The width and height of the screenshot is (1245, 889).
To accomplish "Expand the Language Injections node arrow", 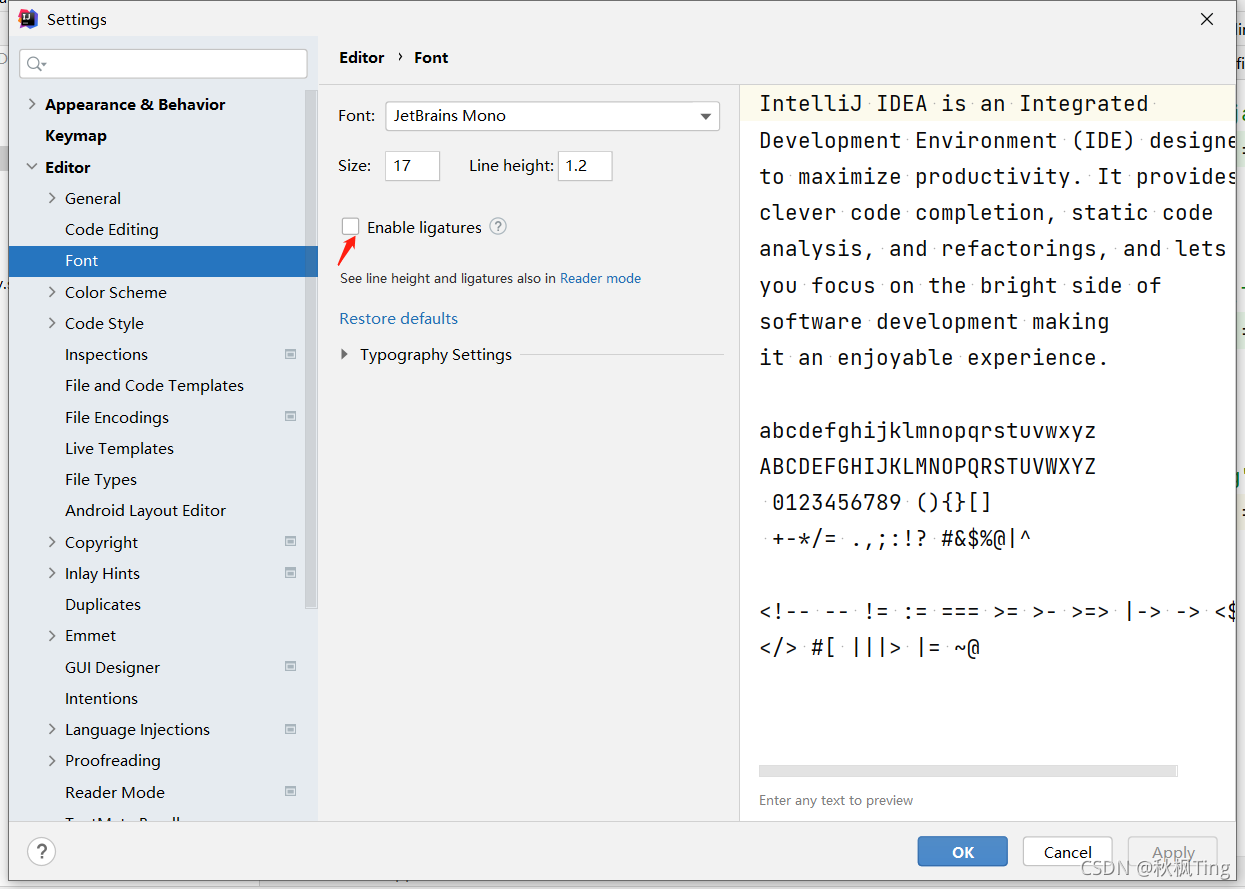I will pos(52,729).
